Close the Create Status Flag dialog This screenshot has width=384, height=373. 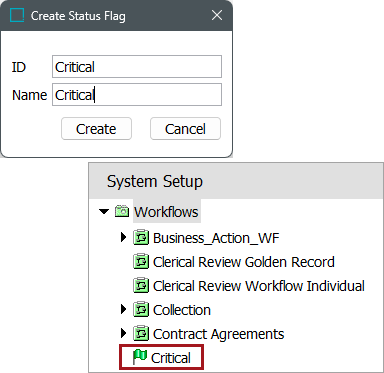coord(217,15)
